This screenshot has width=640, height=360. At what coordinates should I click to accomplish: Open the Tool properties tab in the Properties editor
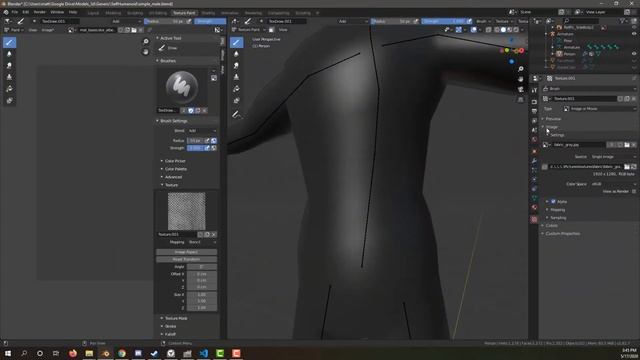tap(534, 91)
